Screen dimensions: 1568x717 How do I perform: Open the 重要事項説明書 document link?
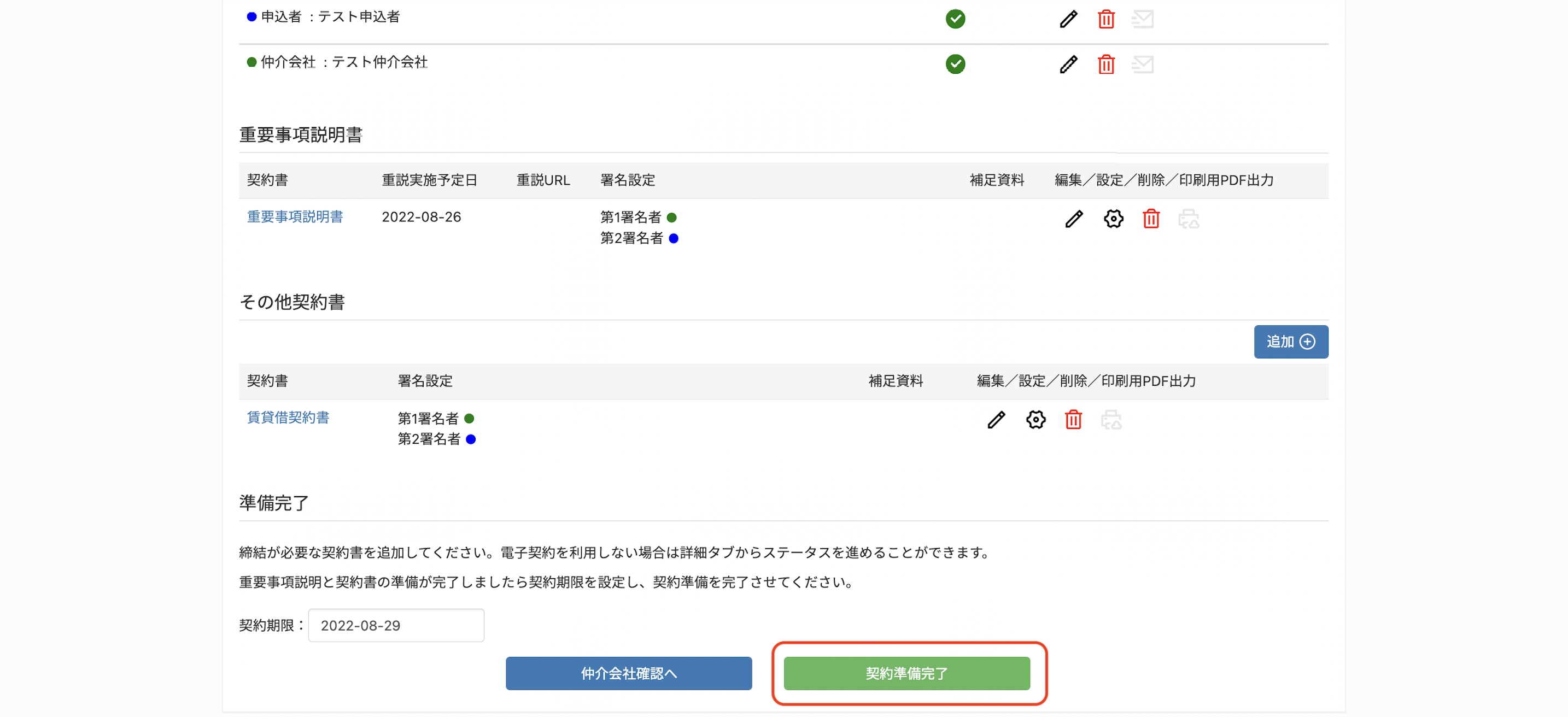[295, 216]
